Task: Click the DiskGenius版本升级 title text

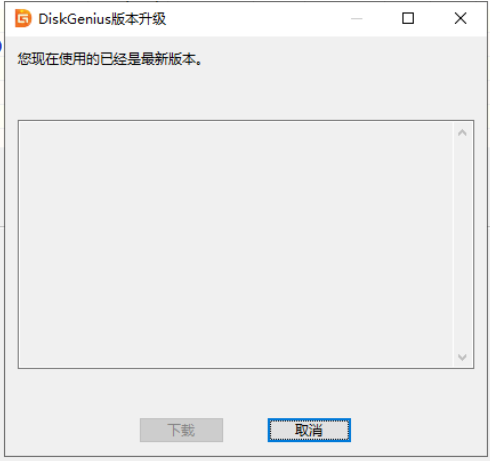Action: click(102, 19)
